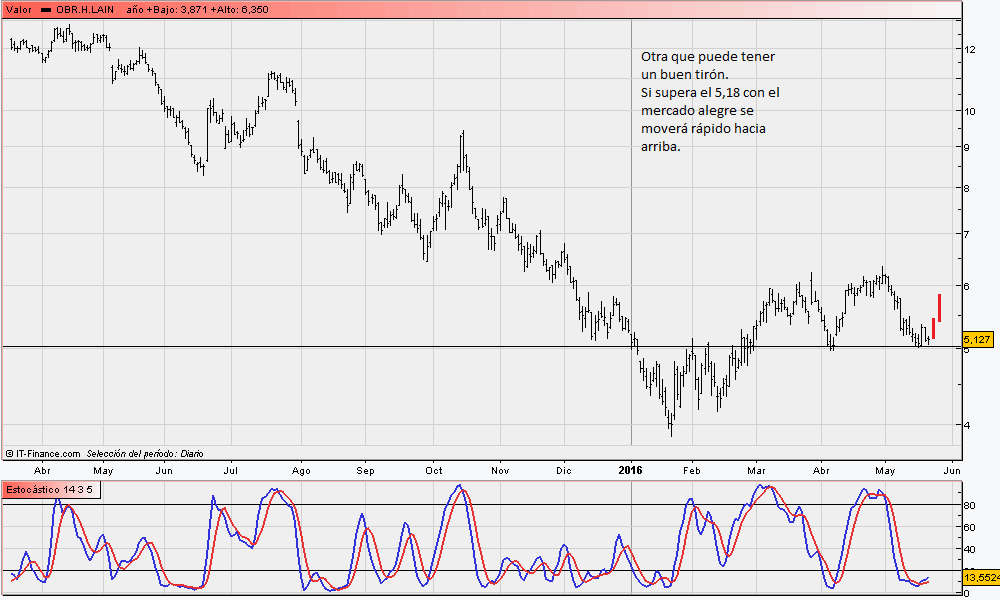
Task: Click the Oct label on the time axis
Action: point(434,469)
